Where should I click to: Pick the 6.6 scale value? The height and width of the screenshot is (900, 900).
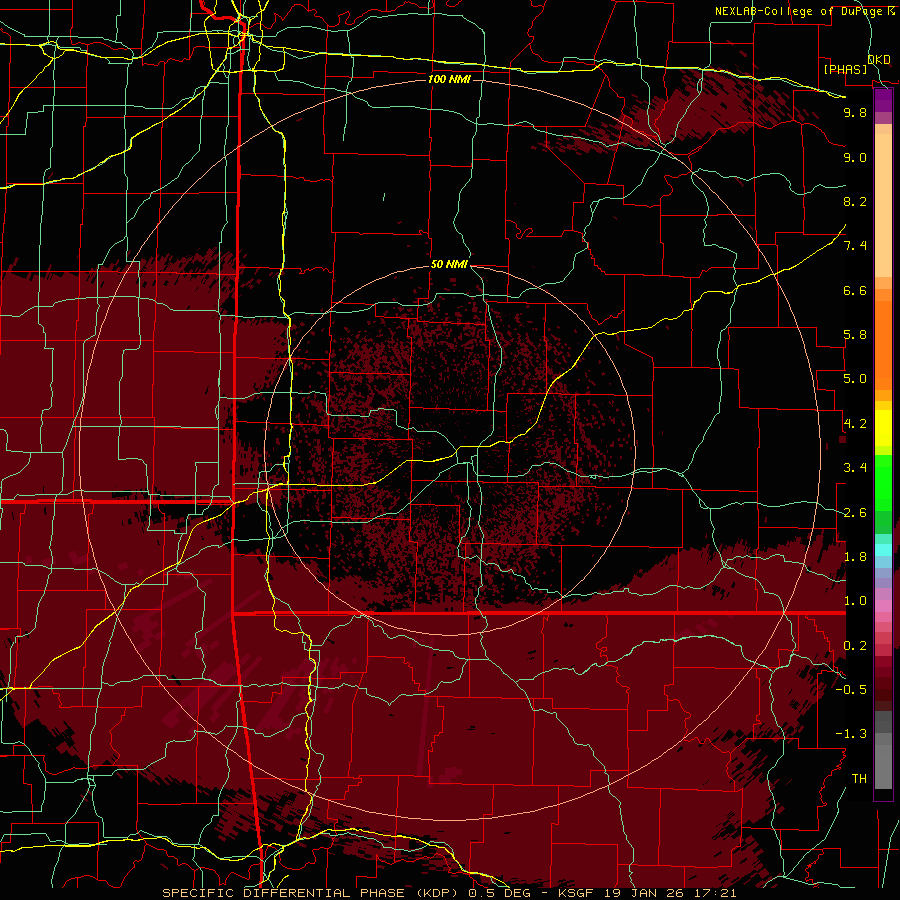(x=855, y=291)
